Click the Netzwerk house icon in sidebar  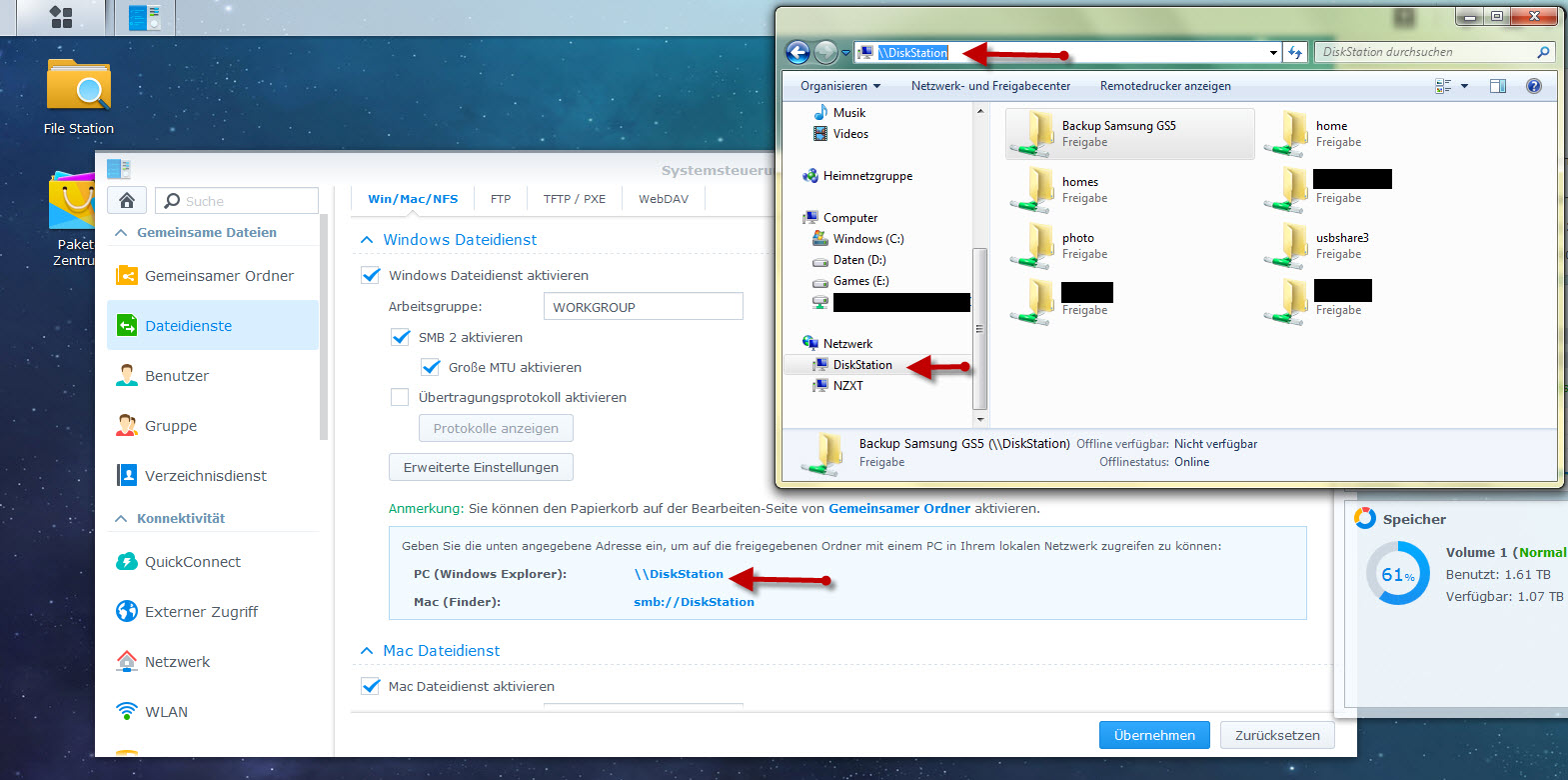(x=127, y=661)
